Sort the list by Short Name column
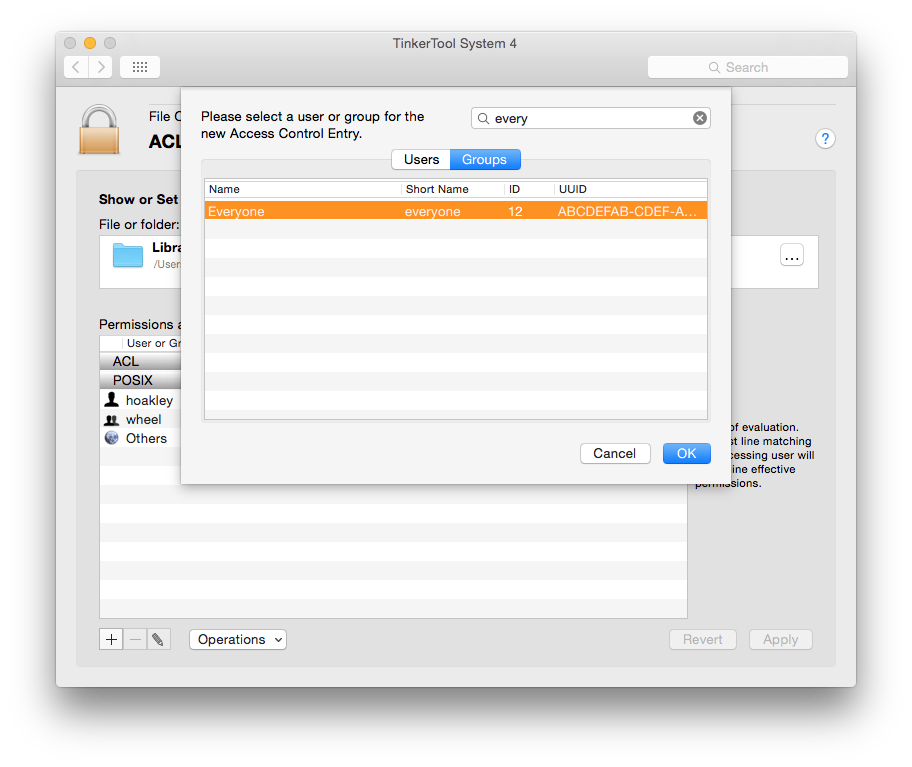This screenshot has height=767, width=912. [x=450, y=189]
